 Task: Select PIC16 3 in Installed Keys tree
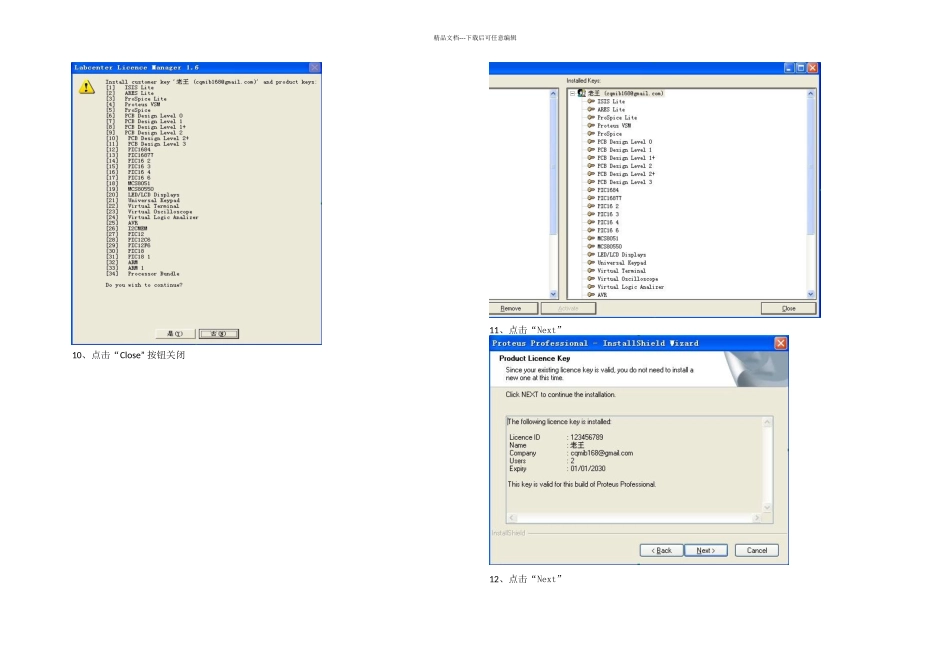coord(608,215)
